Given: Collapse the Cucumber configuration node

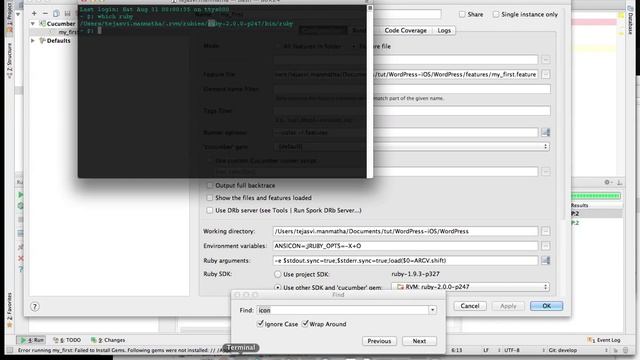Looking at the screenshot, I should 33,24.
